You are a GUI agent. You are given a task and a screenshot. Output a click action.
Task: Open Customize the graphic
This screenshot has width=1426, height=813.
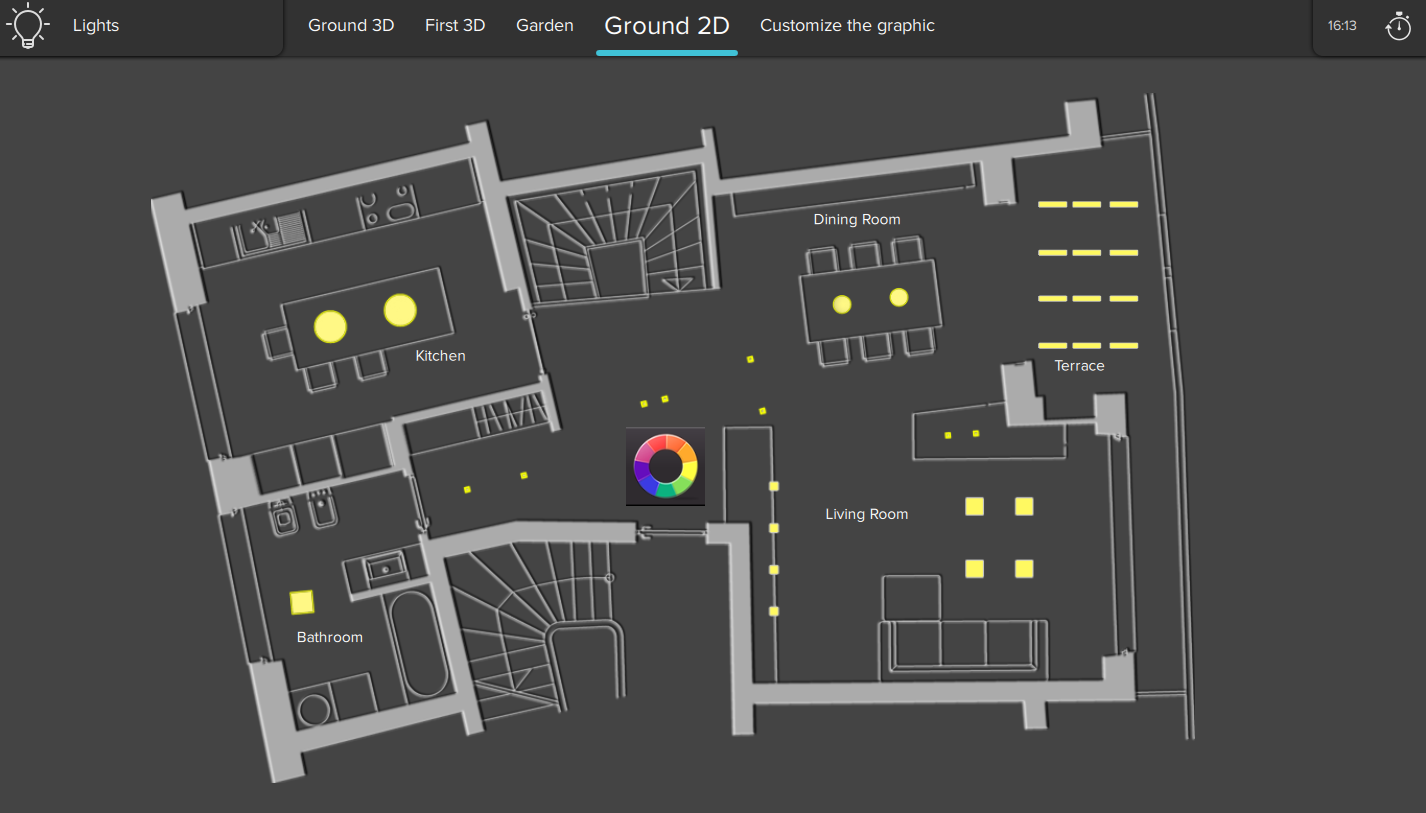[847, 26]
